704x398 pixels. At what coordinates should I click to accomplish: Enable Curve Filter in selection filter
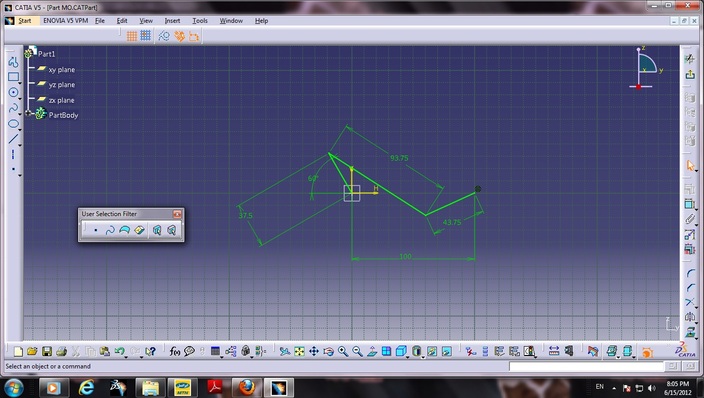click(110, 230)
